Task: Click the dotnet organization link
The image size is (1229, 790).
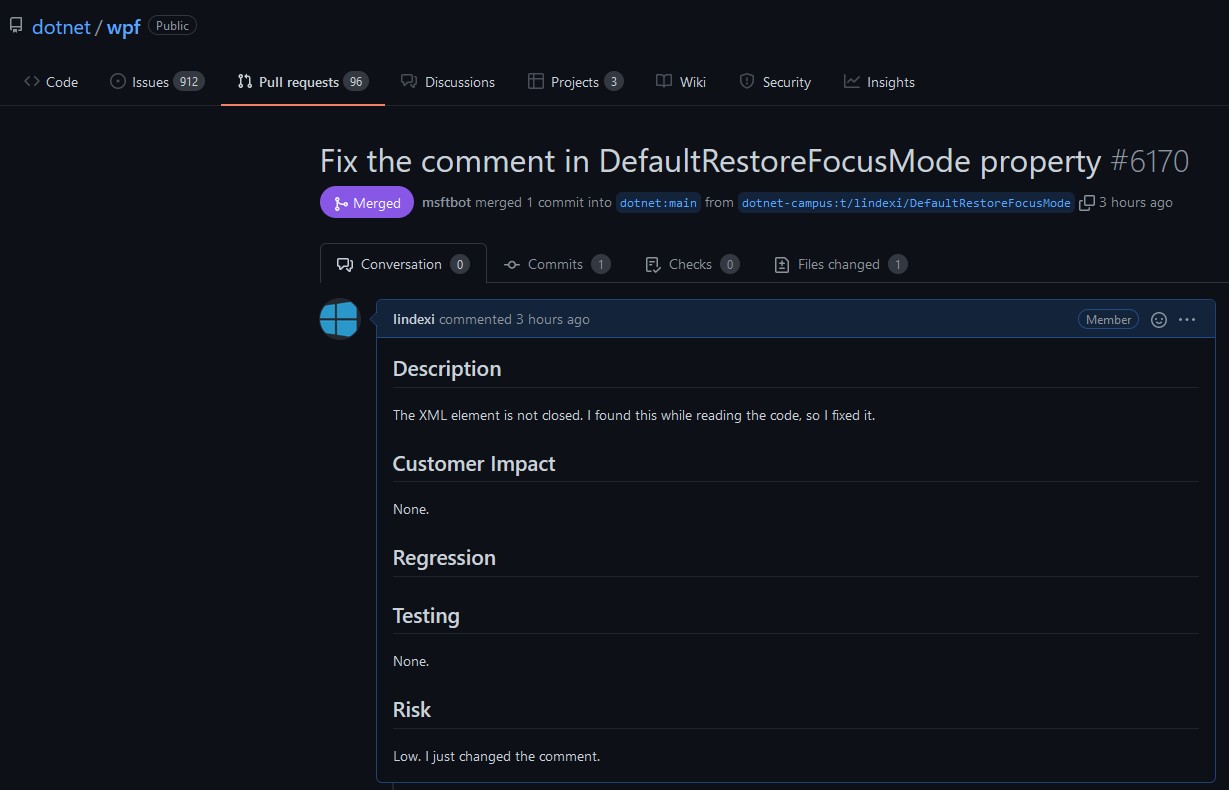Action: 61,27
